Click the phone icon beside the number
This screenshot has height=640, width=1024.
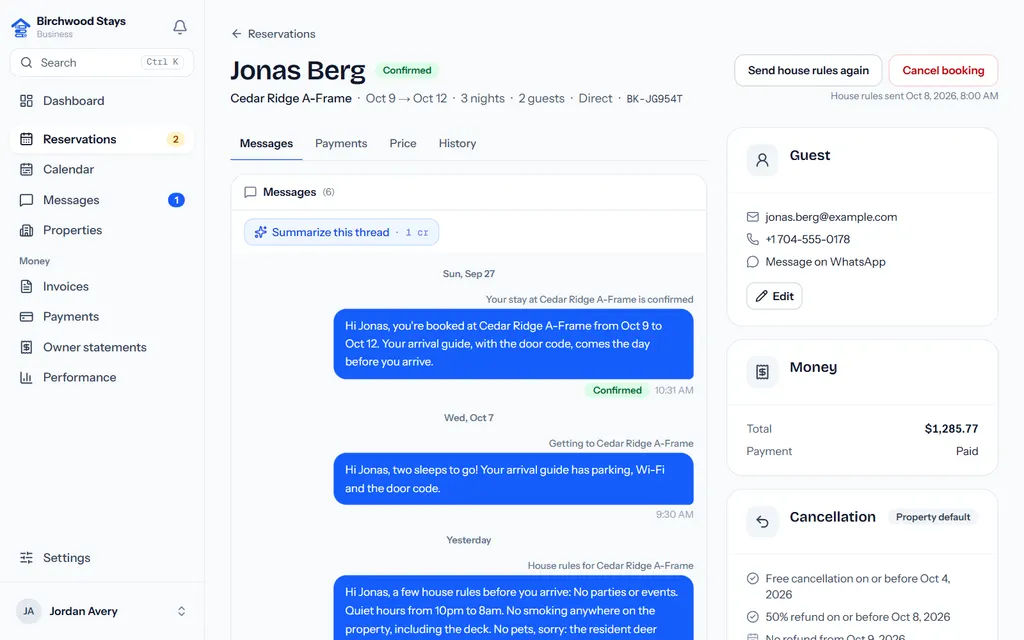point(753,239)
